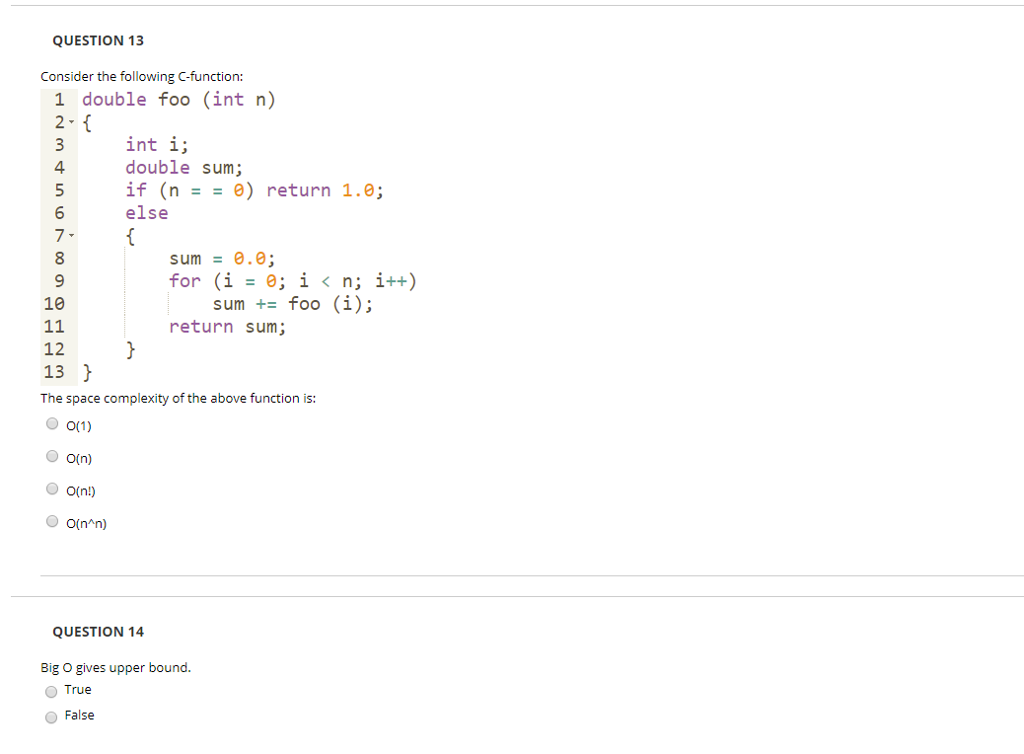Select True for Question 14
Viewport: 1024px width, 754px height.
coord(51,691)
